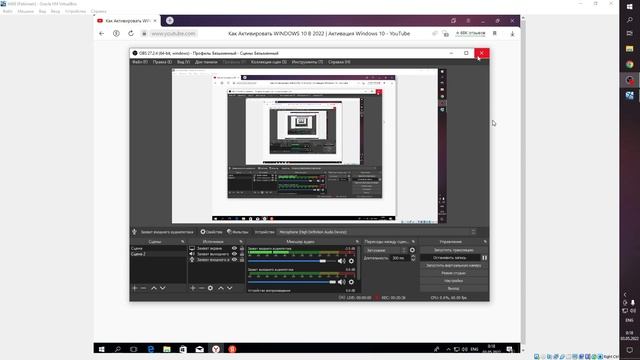The width and height of the screenshot is (640, 360).
Task: Move source up with arrow under Sources list
Action: 221,288
